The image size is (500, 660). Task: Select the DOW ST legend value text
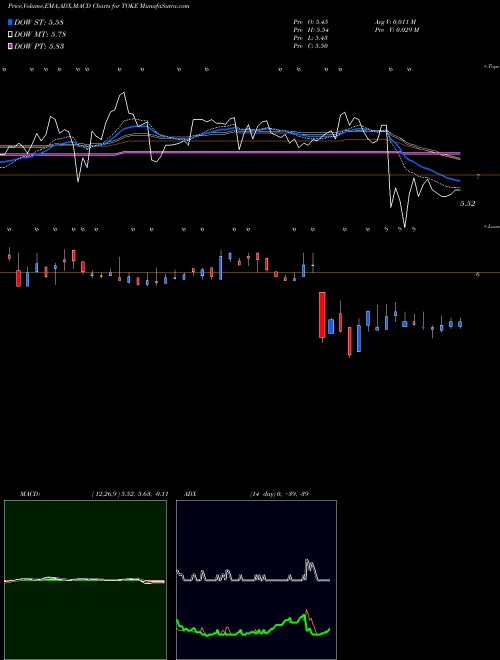tap(39, 22)
